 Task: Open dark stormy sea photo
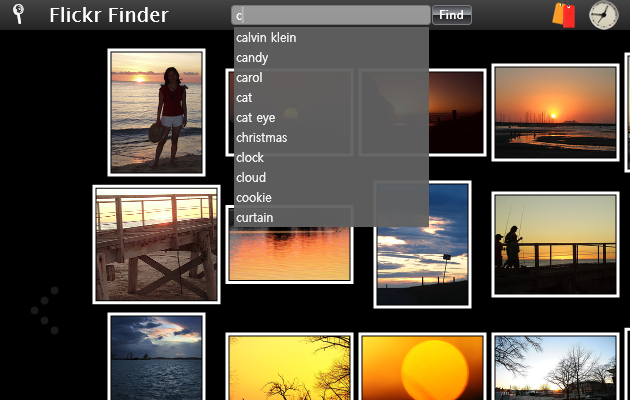pos(157,357)
